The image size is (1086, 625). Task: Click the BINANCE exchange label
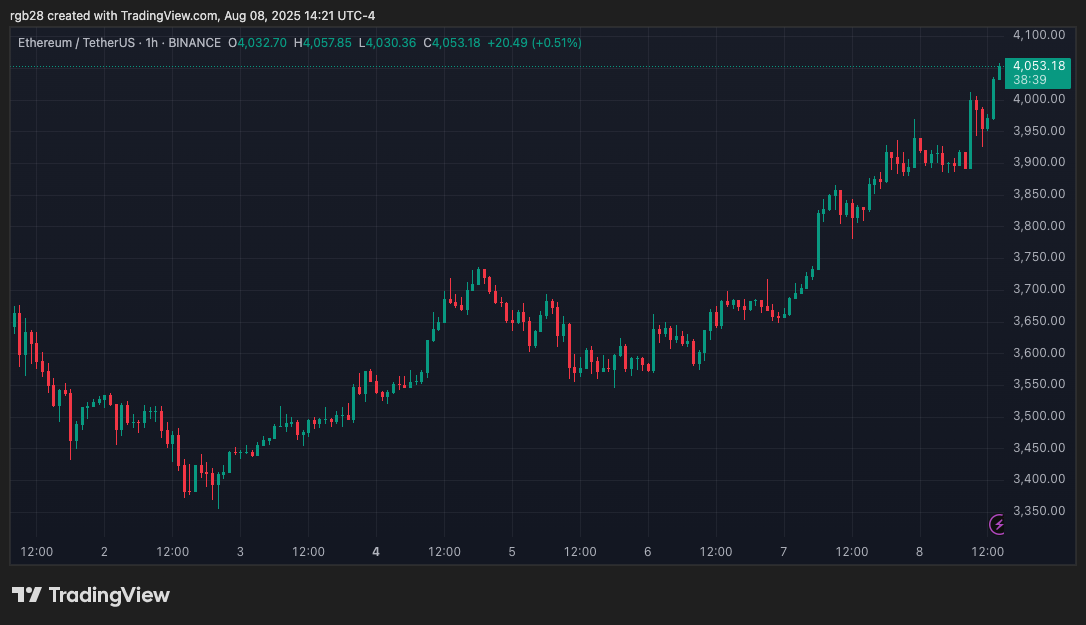(x=195, y=43)
